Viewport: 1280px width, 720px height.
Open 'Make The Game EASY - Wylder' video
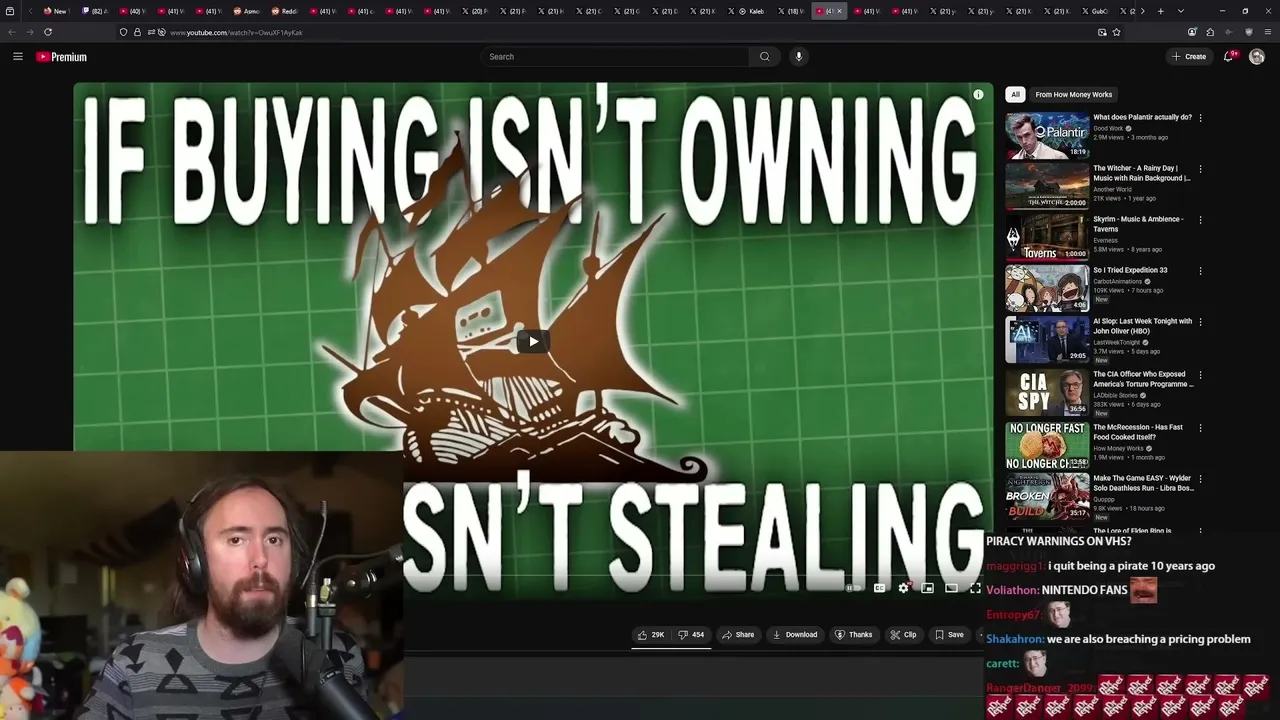click(1143, 483)
